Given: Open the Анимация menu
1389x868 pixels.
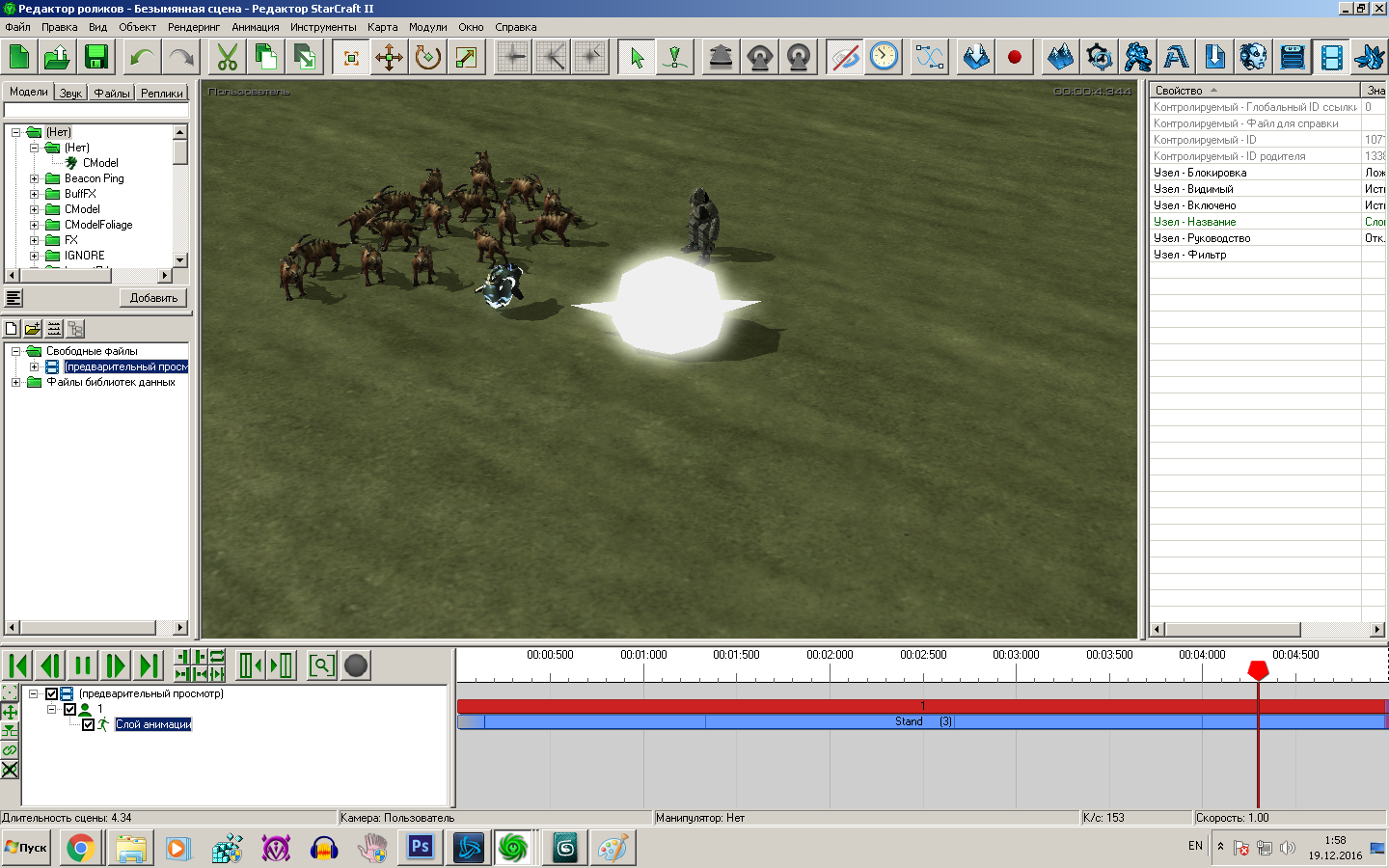Looking at the screenshot, I should [256, 27].
